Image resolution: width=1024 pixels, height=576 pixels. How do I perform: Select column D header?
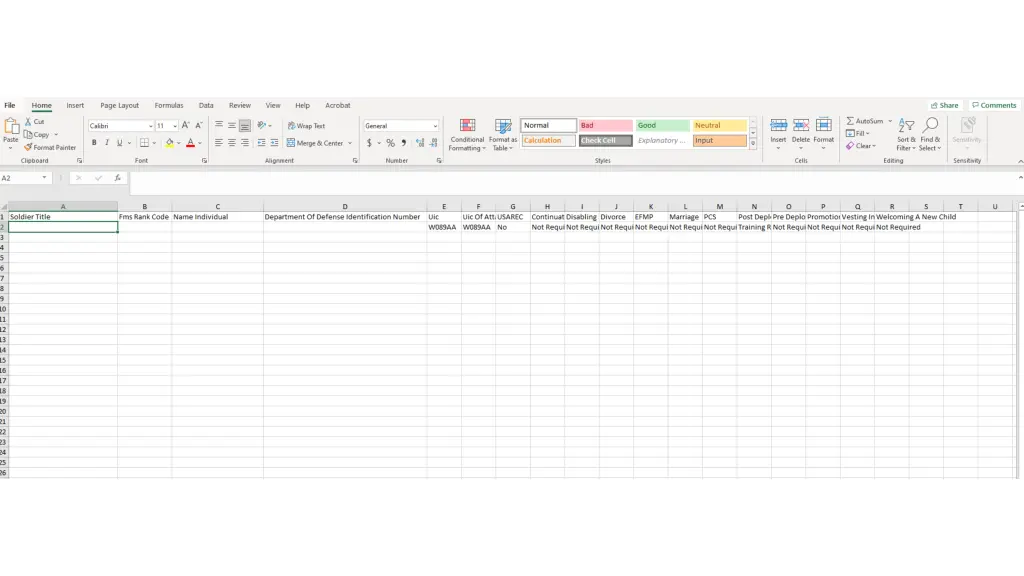tap(345, 206)
